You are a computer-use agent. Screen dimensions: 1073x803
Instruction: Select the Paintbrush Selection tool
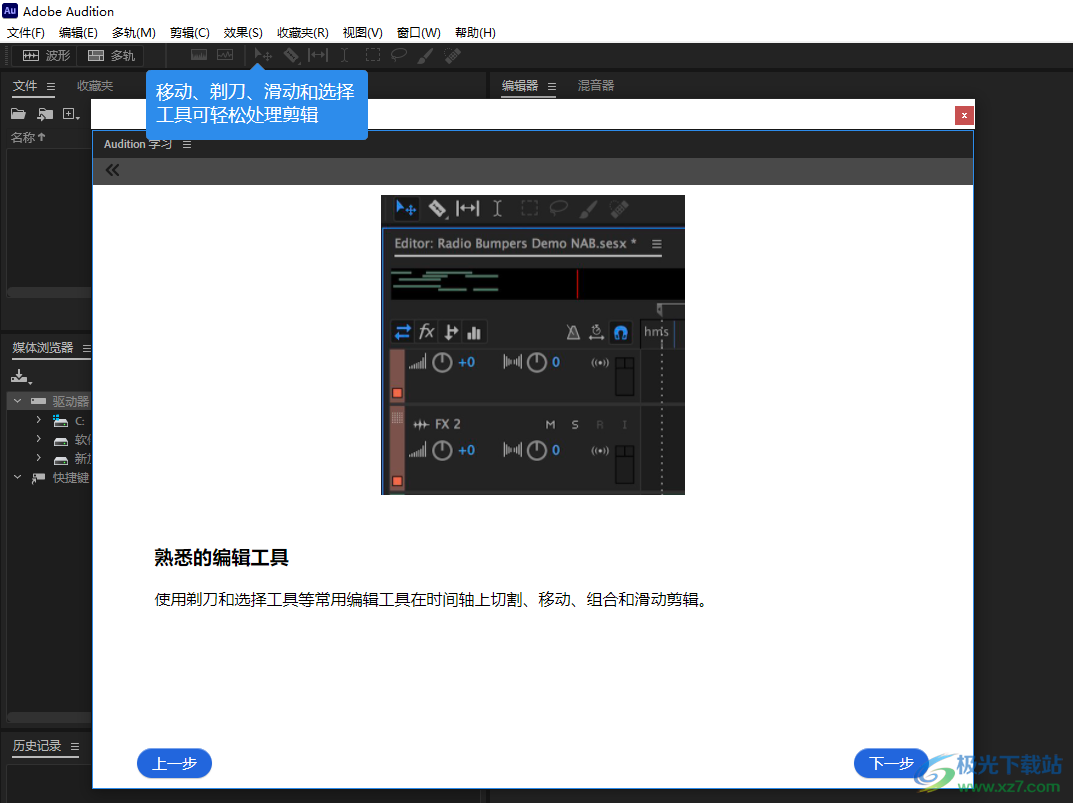[x=425, y=55]
